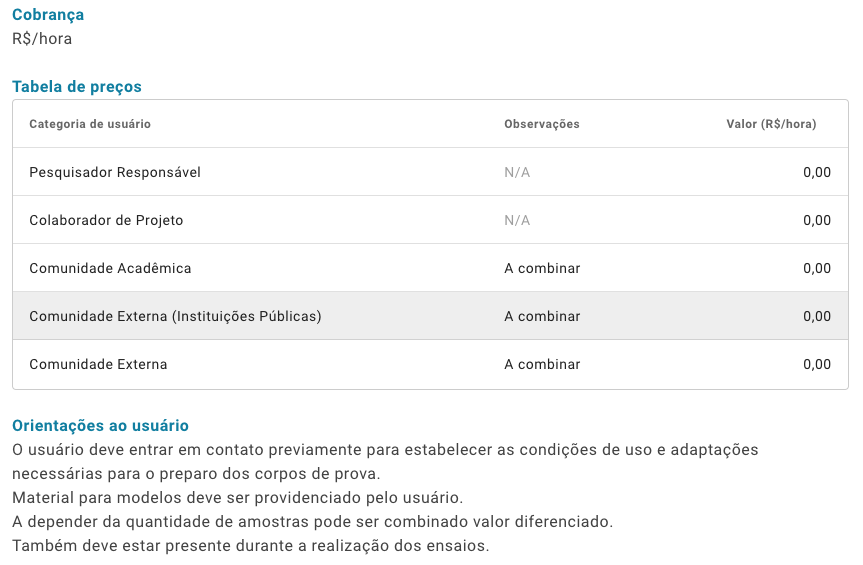Click the line starting Também deve estar presente

(x=250, y=545)
